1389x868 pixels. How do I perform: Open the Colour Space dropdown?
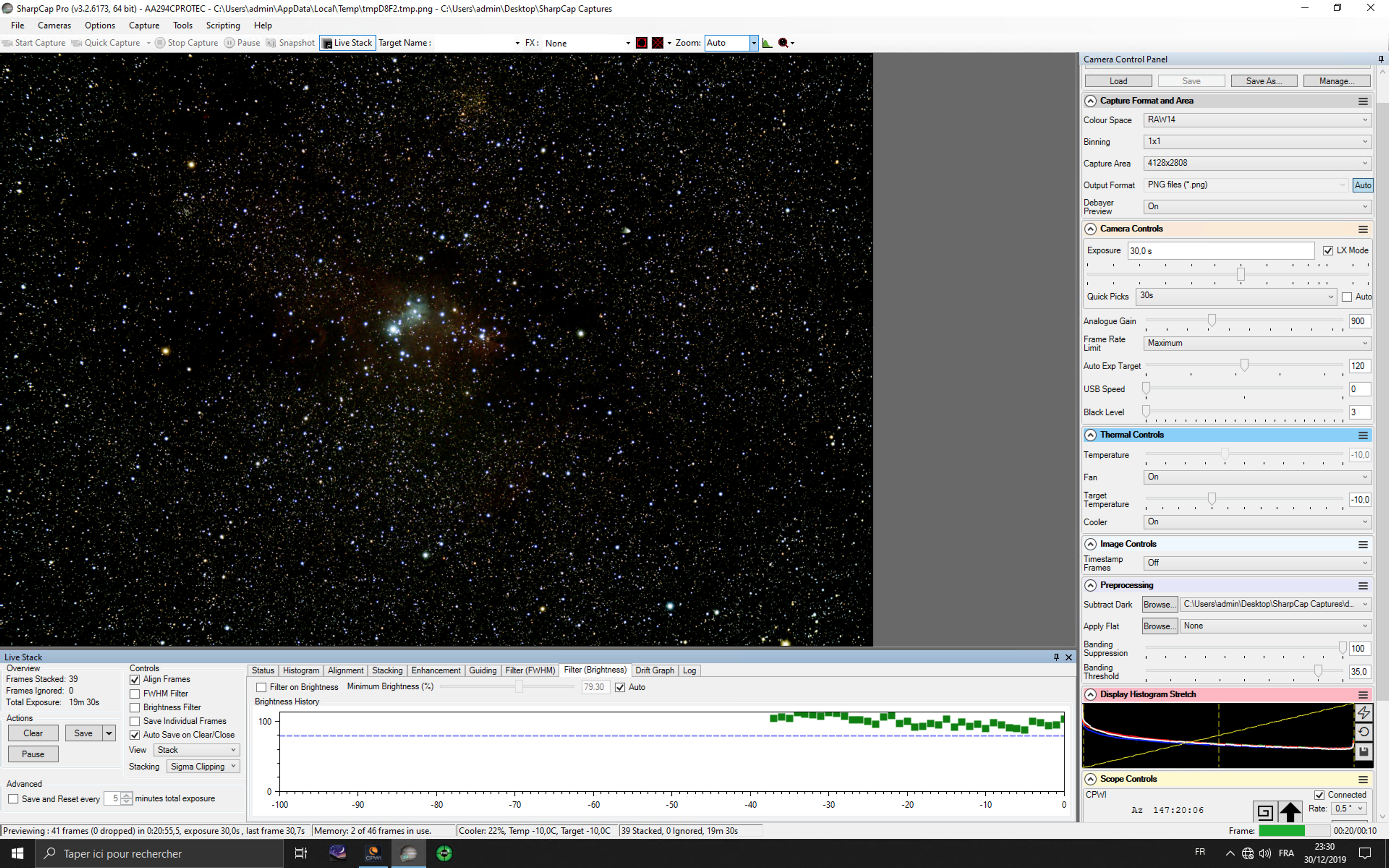coord(1257,120)
